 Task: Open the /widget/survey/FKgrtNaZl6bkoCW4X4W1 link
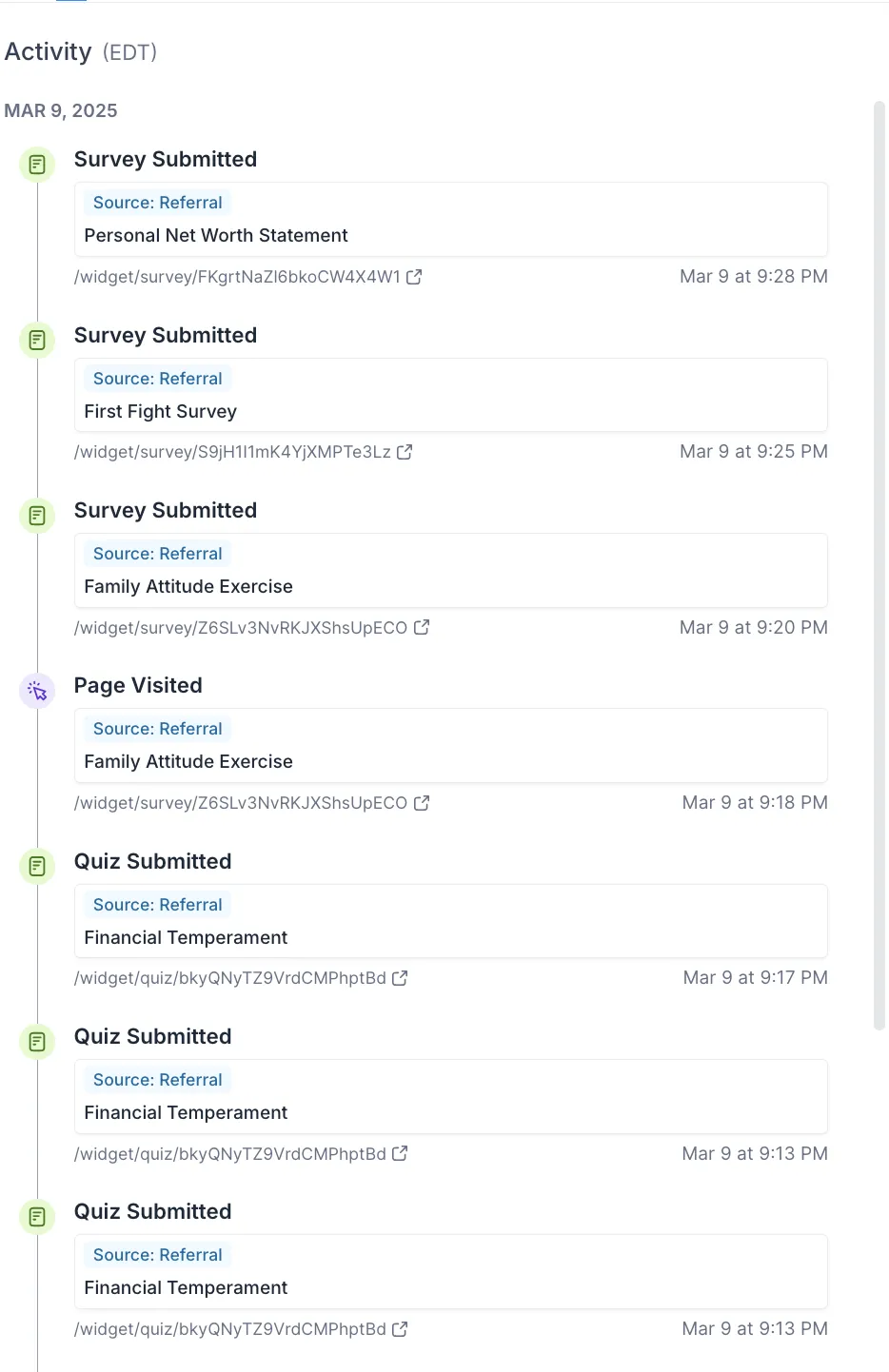(237, 277)
